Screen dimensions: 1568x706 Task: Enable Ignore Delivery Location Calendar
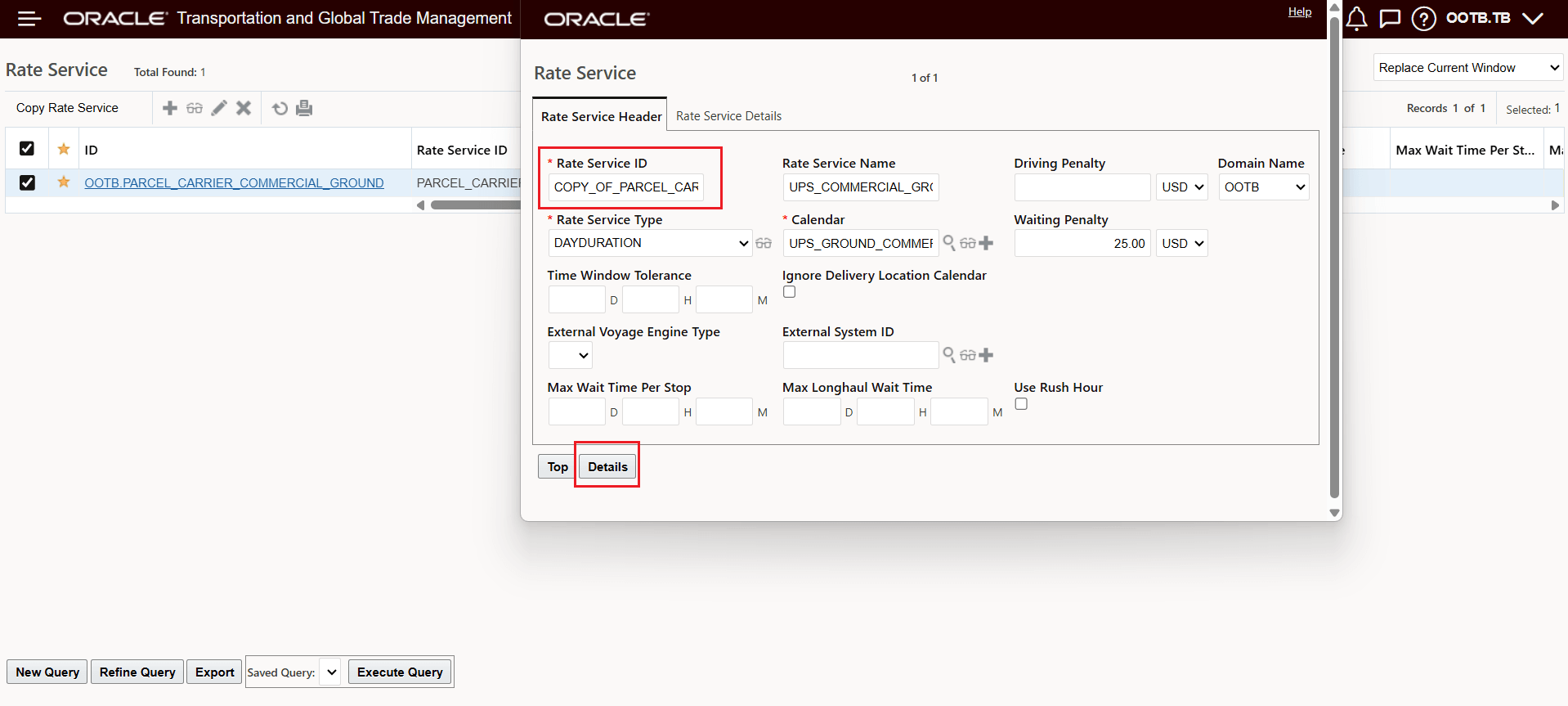pos(789,292)
